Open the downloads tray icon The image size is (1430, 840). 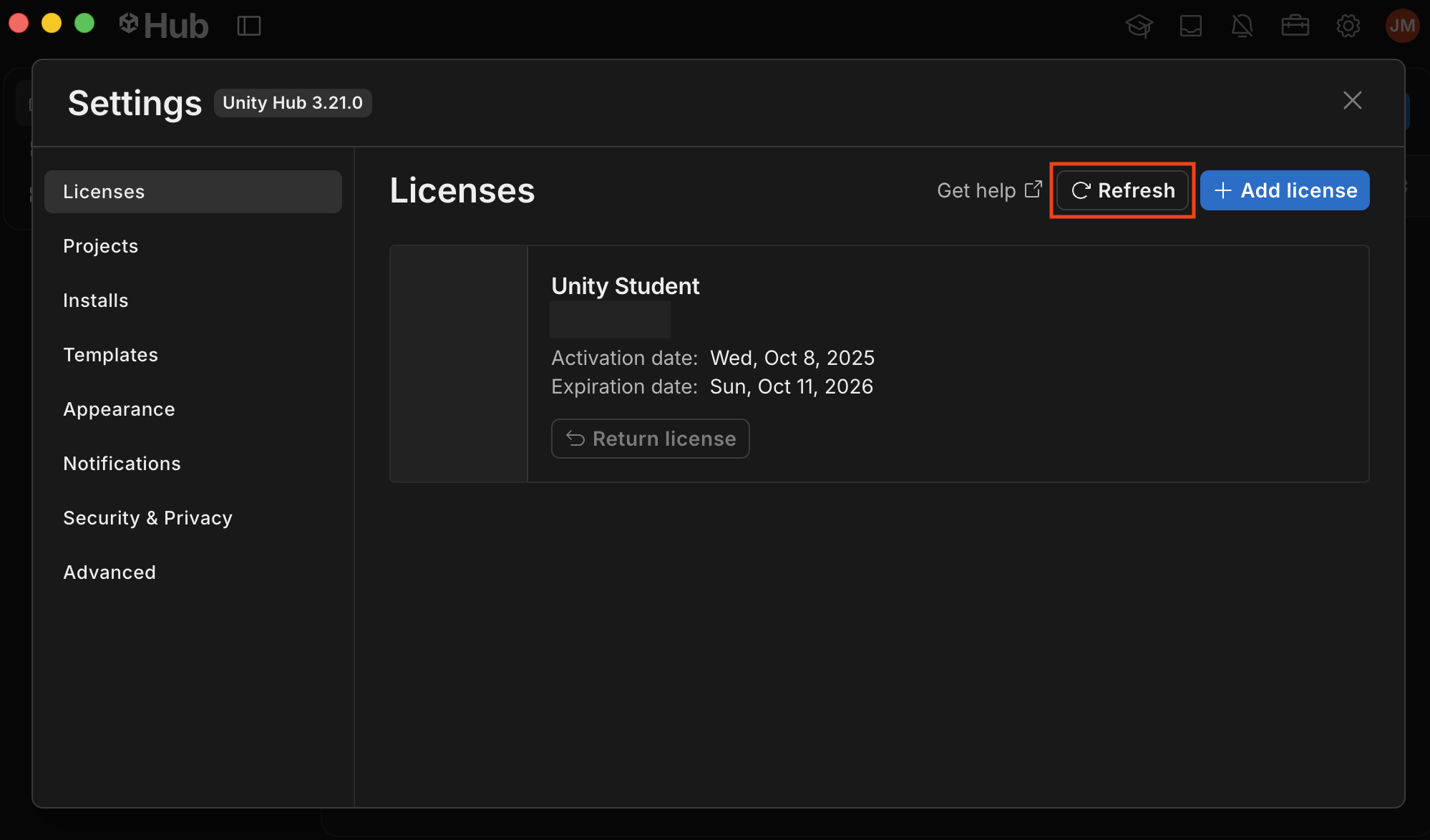[1191, 26]
